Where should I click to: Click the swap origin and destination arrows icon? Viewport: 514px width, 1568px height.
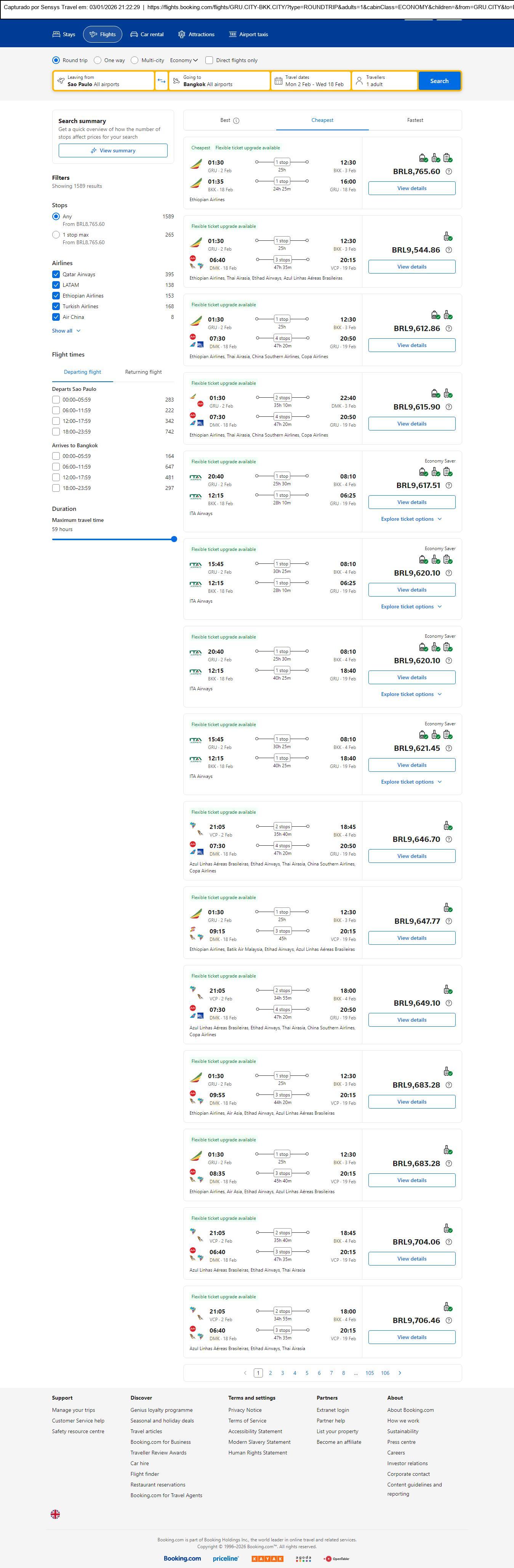click(x=162, y=81)
